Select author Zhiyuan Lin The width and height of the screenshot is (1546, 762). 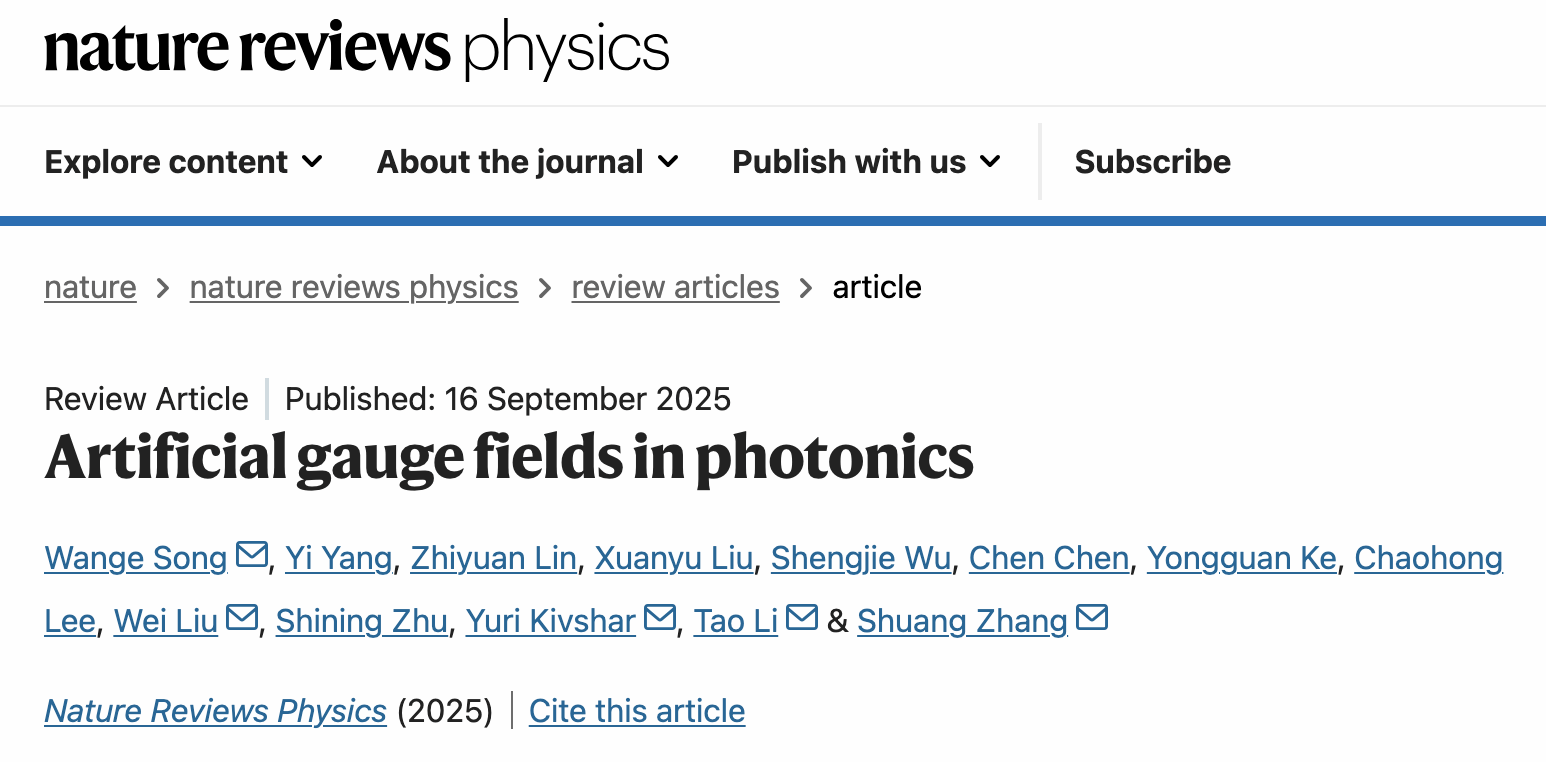[x=493, y=558]
